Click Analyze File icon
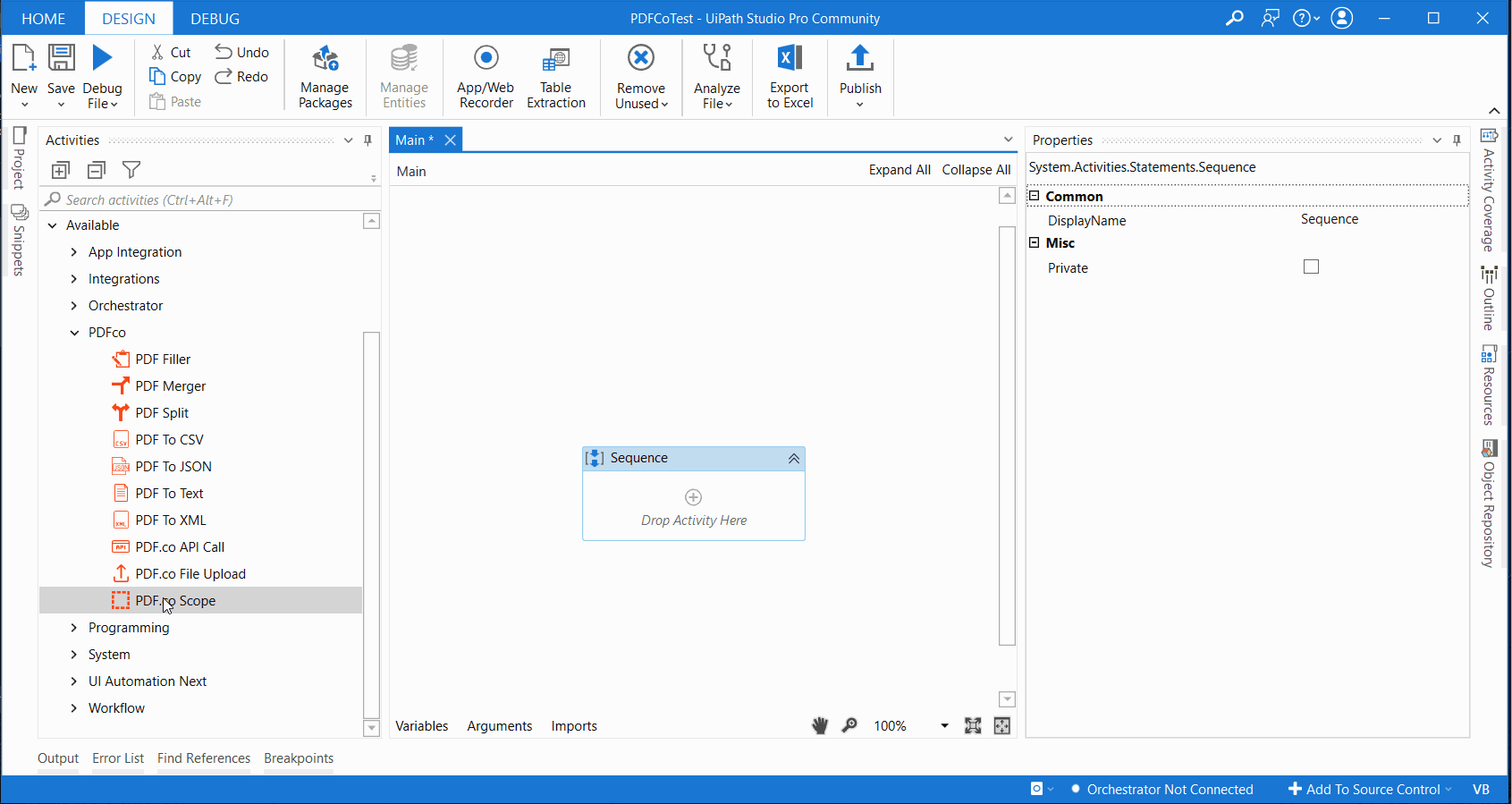 (x=717, y=58)
